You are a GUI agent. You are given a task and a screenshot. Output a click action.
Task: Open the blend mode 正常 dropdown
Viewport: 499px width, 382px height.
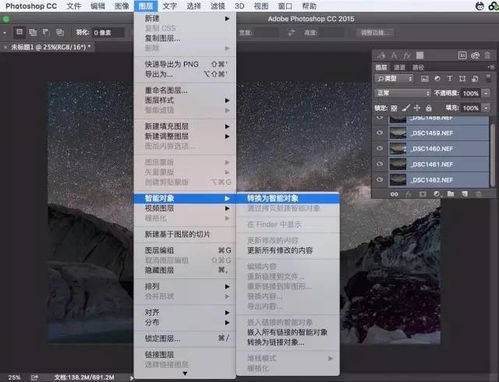click(403, 93)
